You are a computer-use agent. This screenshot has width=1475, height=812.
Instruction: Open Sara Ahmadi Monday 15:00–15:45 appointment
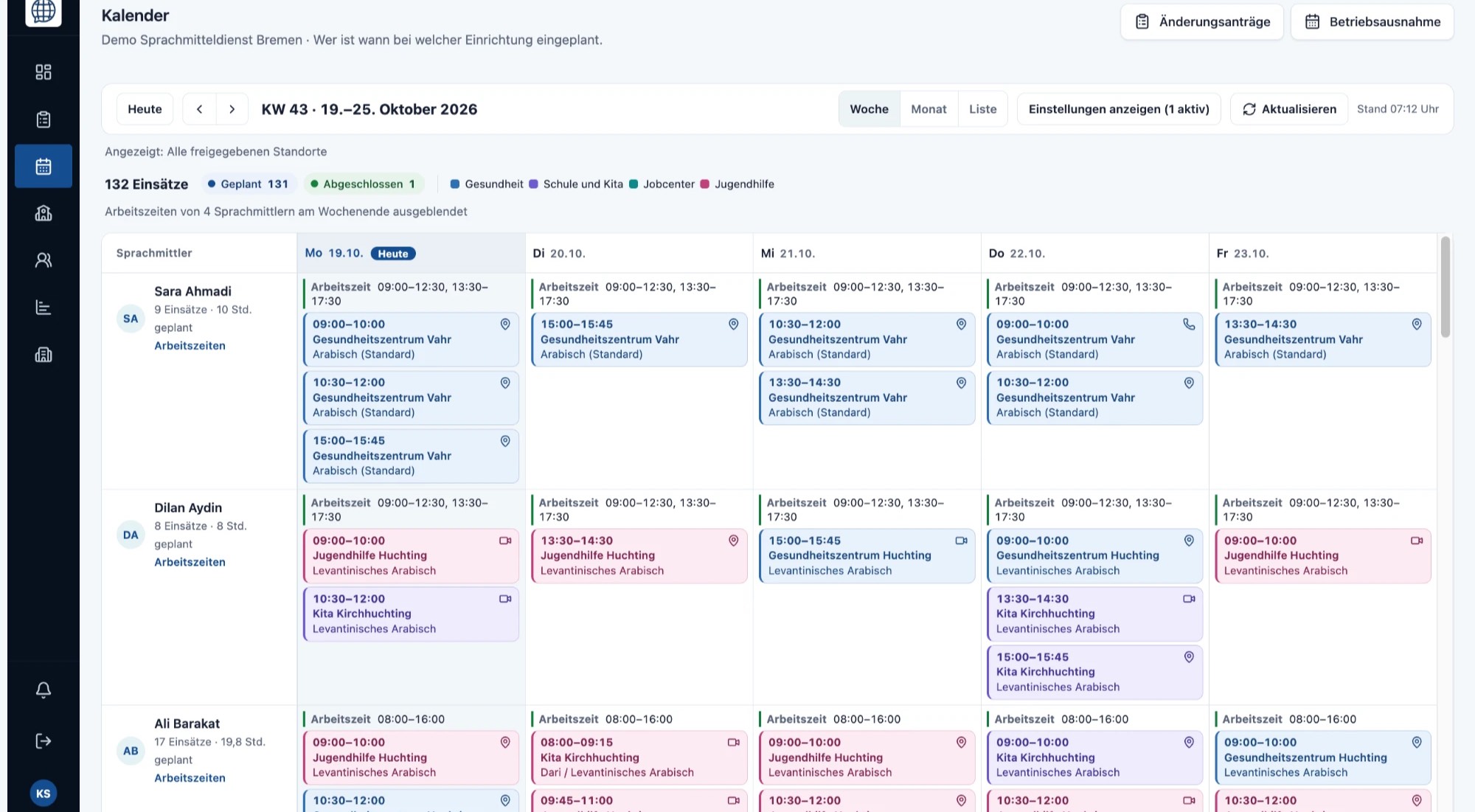coord(411,456)
